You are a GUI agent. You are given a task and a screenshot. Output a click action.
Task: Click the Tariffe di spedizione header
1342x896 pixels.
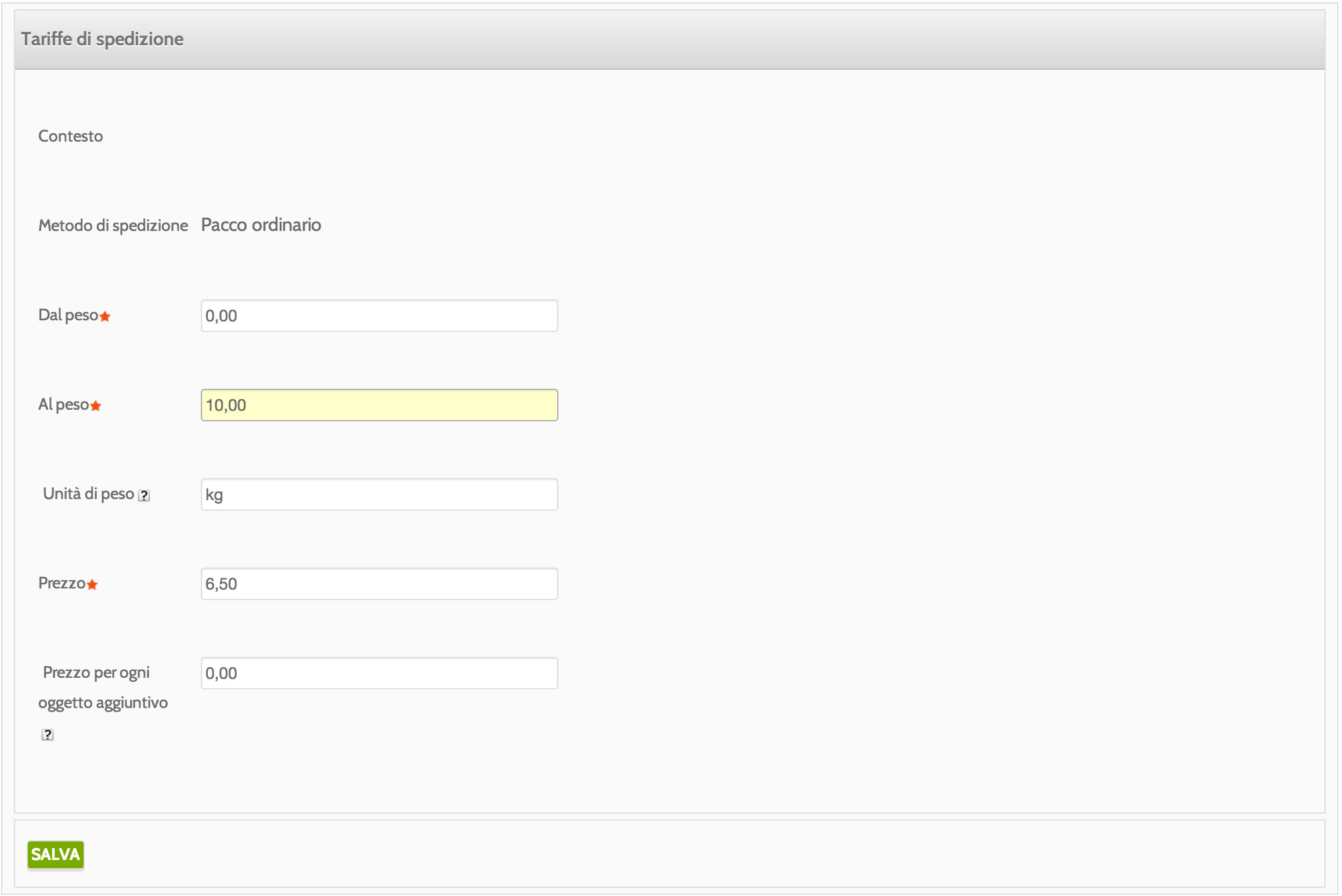click(x=102, y=39)
